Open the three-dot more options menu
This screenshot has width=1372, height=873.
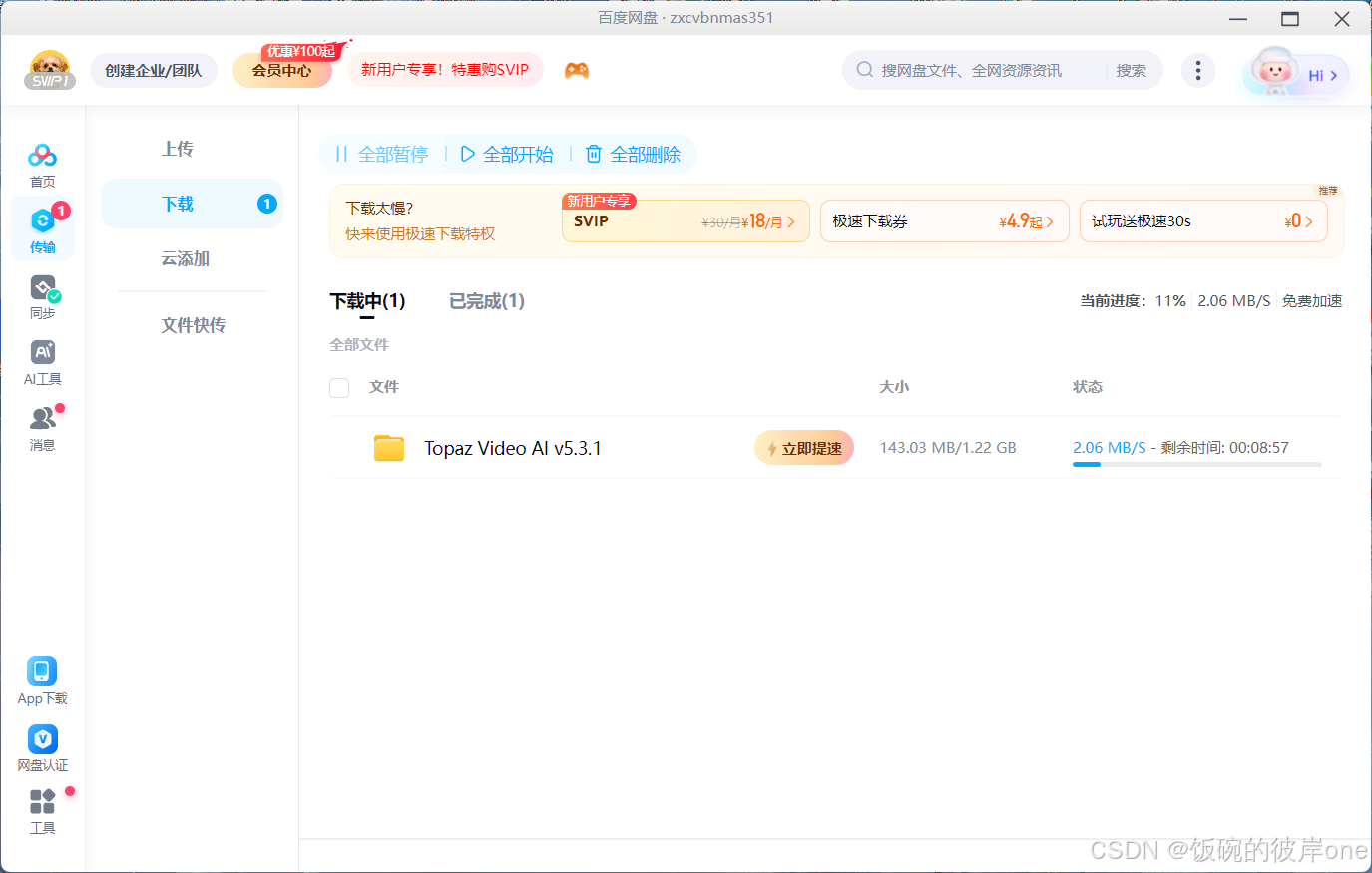tap(1197, 70)
